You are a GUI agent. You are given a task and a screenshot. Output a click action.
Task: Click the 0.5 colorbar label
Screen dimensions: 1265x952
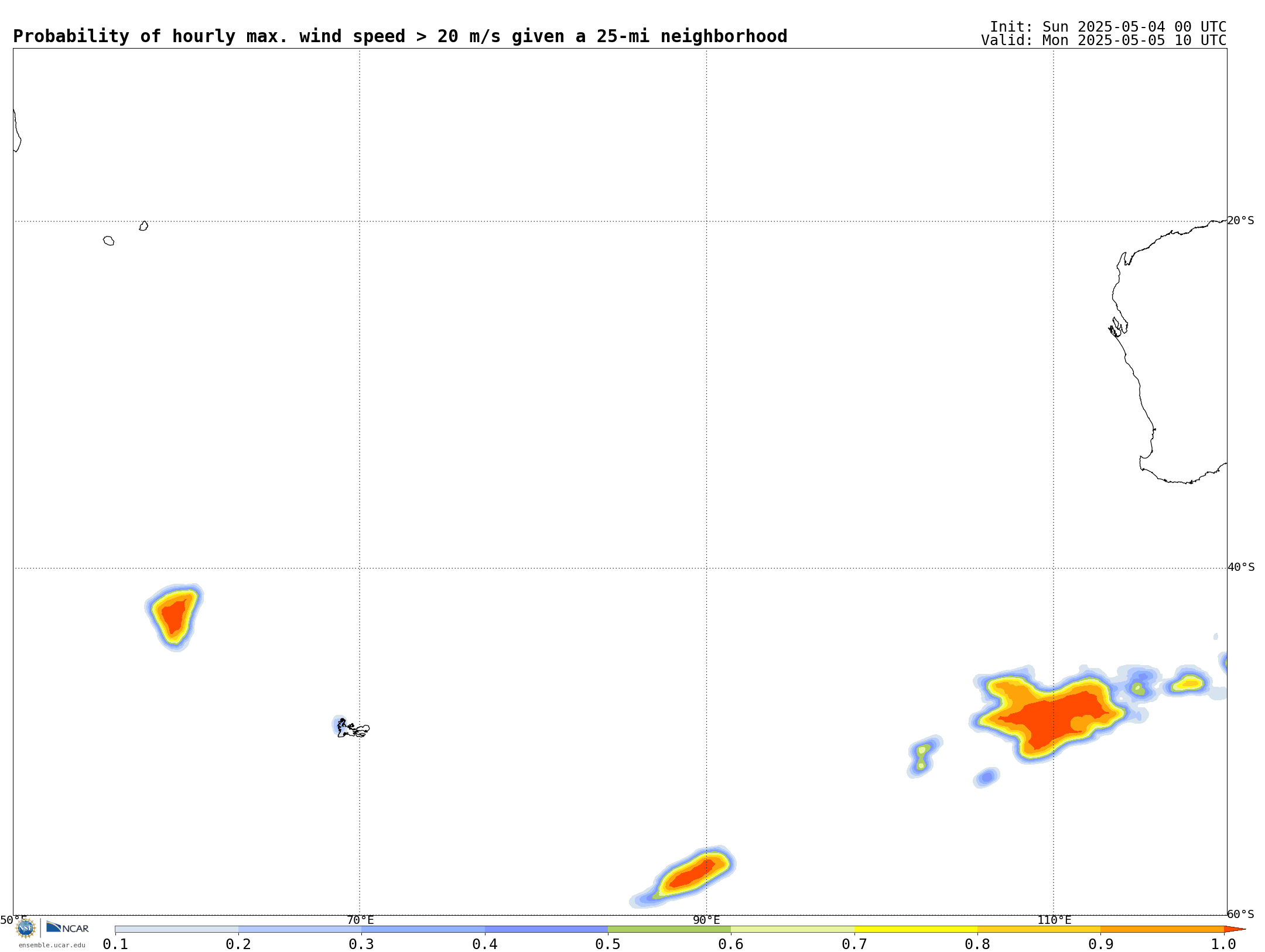pos(608,944)
